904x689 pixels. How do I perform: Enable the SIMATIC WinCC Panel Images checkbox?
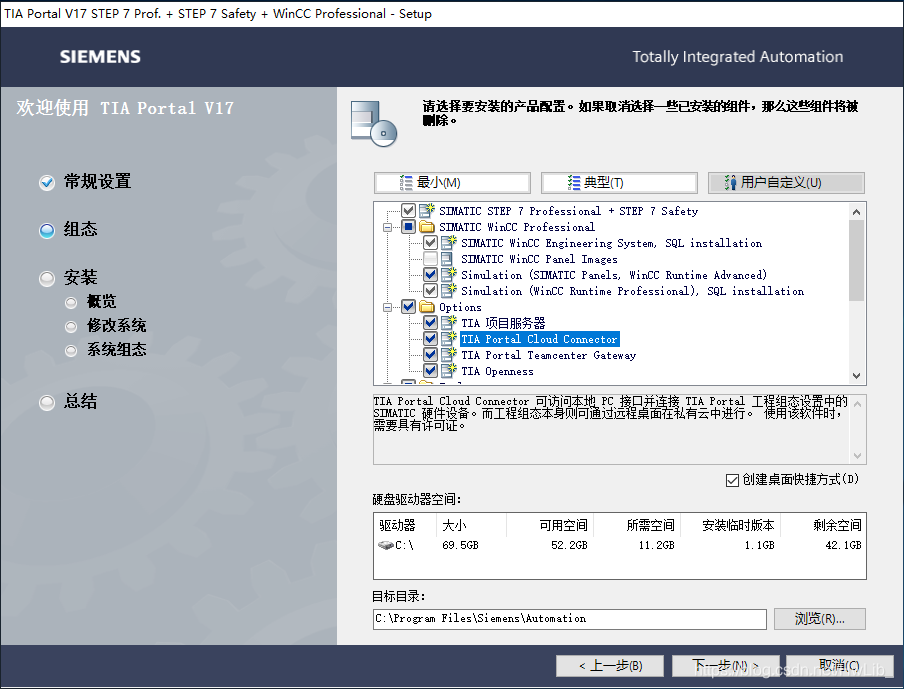pos(430,259)
